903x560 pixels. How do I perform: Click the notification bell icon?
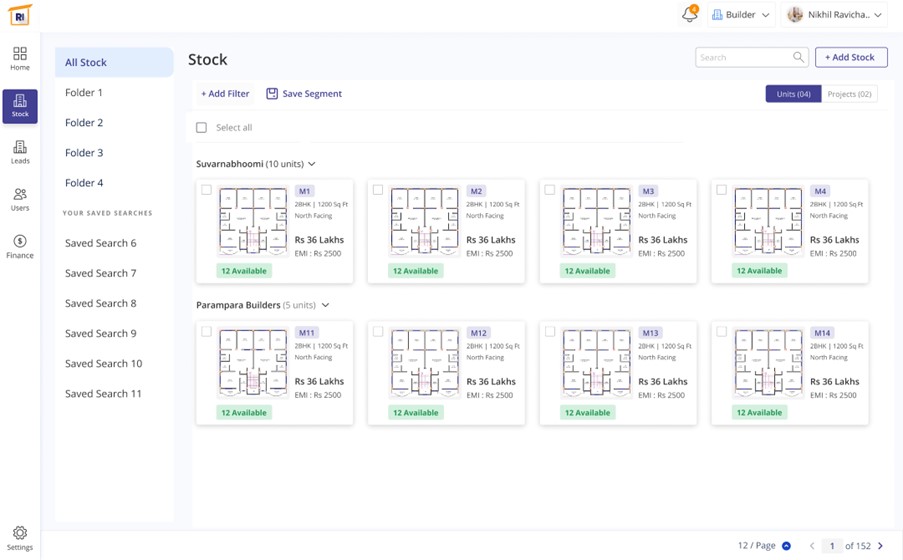coord(689,15)
